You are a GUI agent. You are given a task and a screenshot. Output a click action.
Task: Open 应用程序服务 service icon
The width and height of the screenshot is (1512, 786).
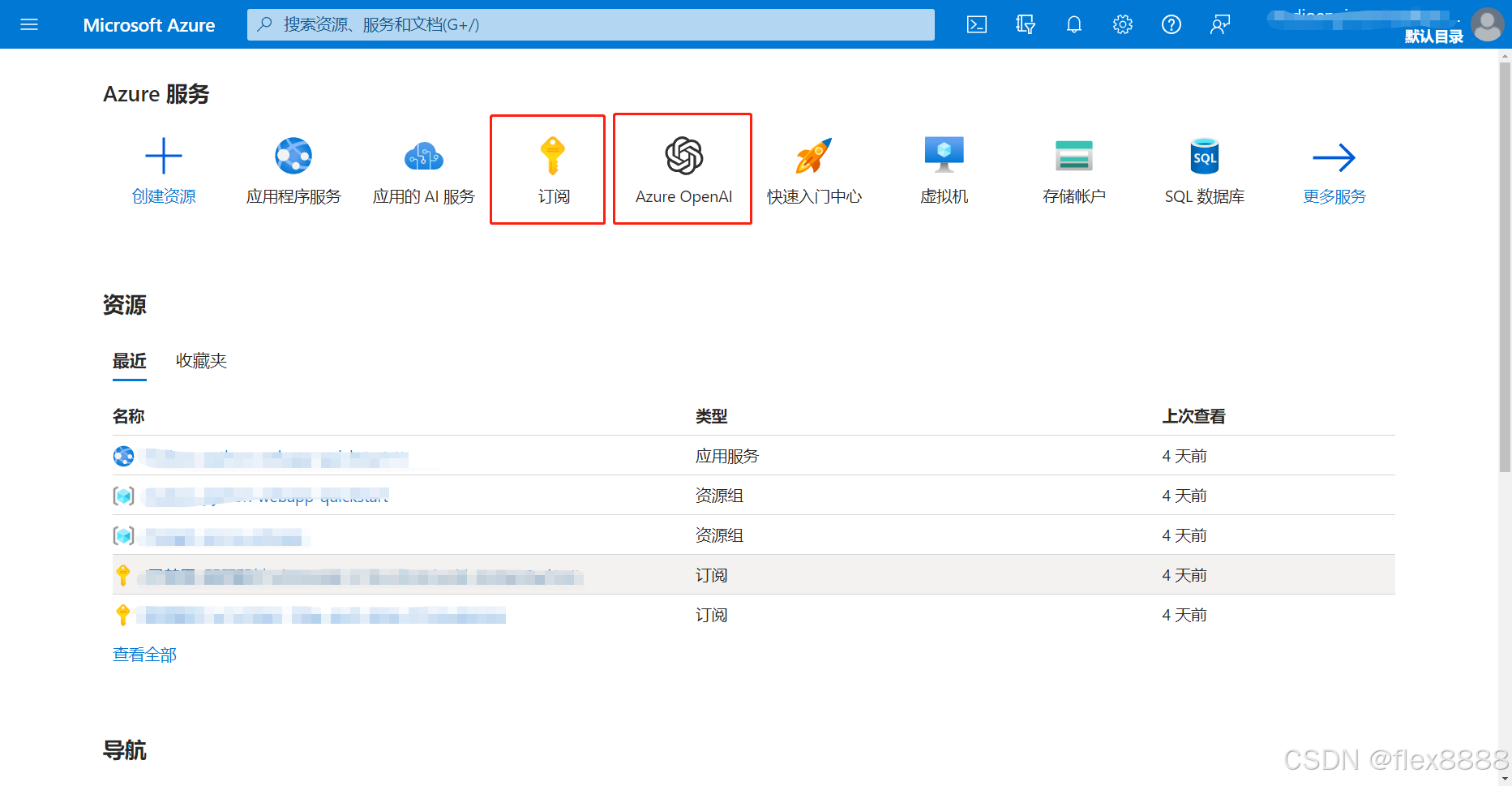[x=293, y=156]
